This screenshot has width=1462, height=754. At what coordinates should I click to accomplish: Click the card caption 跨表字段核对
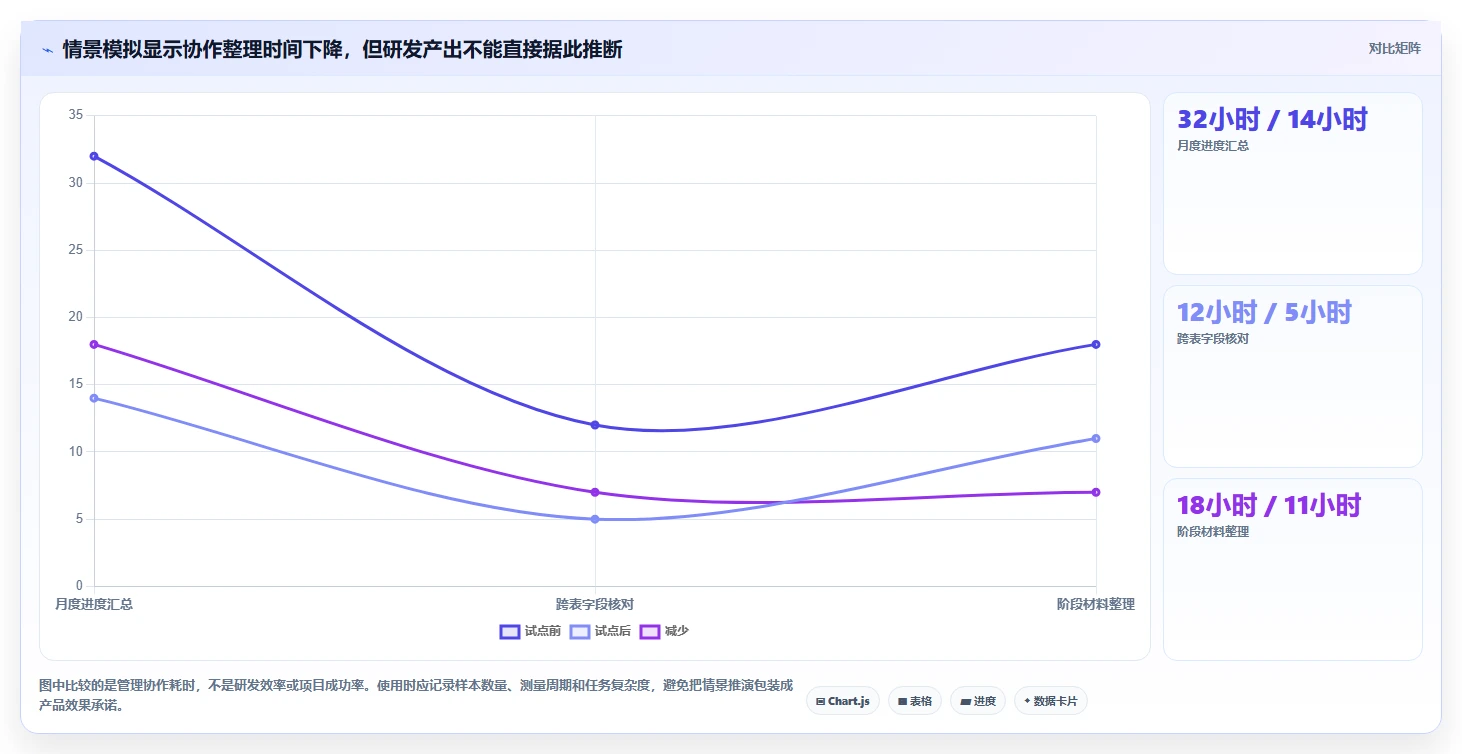(x=1213, y=338)
